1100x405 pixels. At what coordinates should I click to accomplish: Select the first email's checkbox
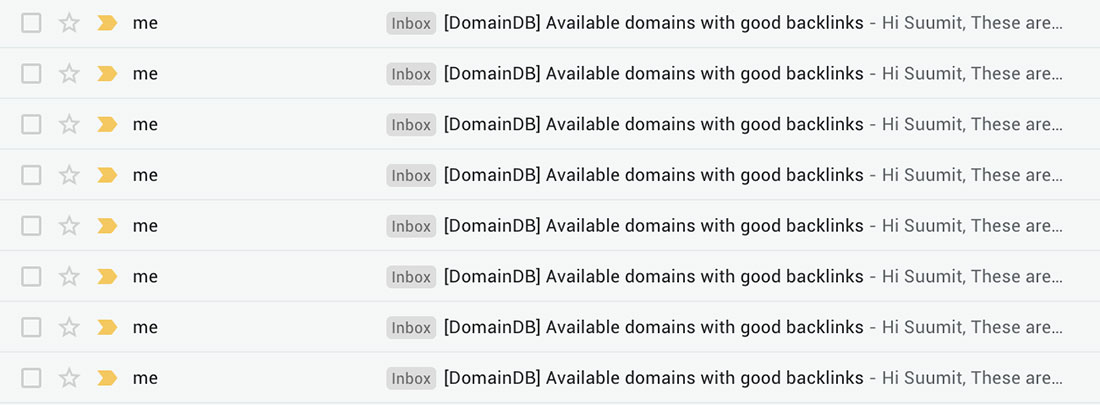[31, 23]
